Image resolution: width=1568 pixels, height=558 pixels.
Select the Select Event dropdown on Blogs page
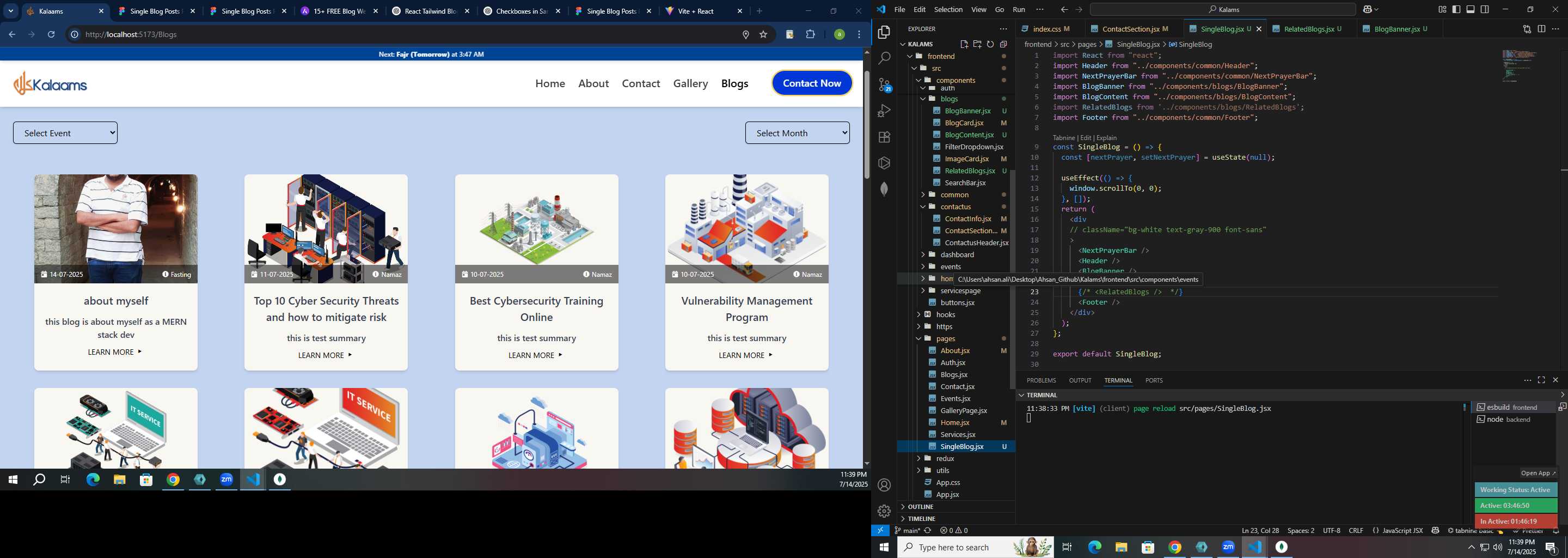[x=65, y=133]
